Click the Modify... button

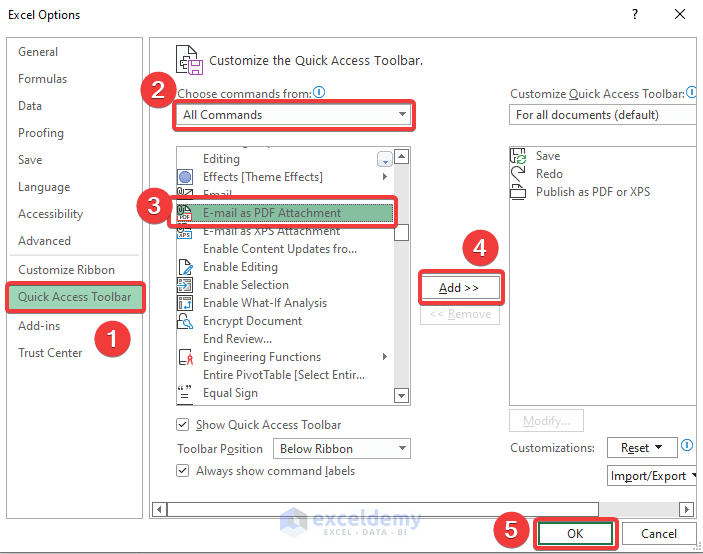pyautogui.click(x=546, y=420)
